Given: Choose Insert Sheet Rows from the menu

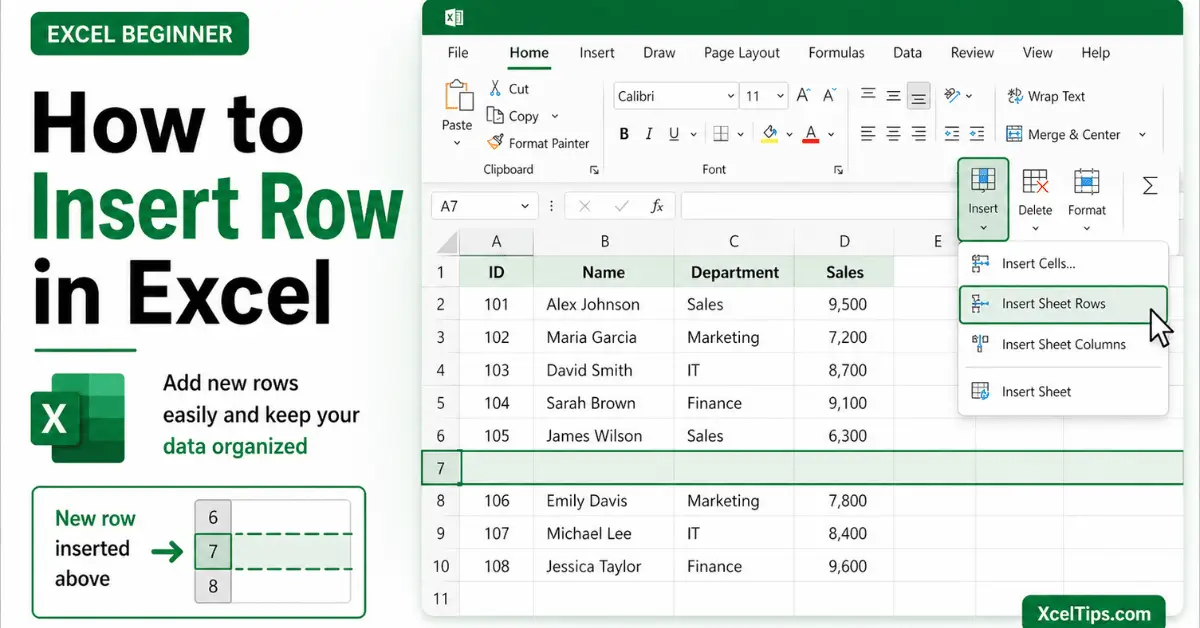Looking at the screenshot, I should (x=1055, y=303).
